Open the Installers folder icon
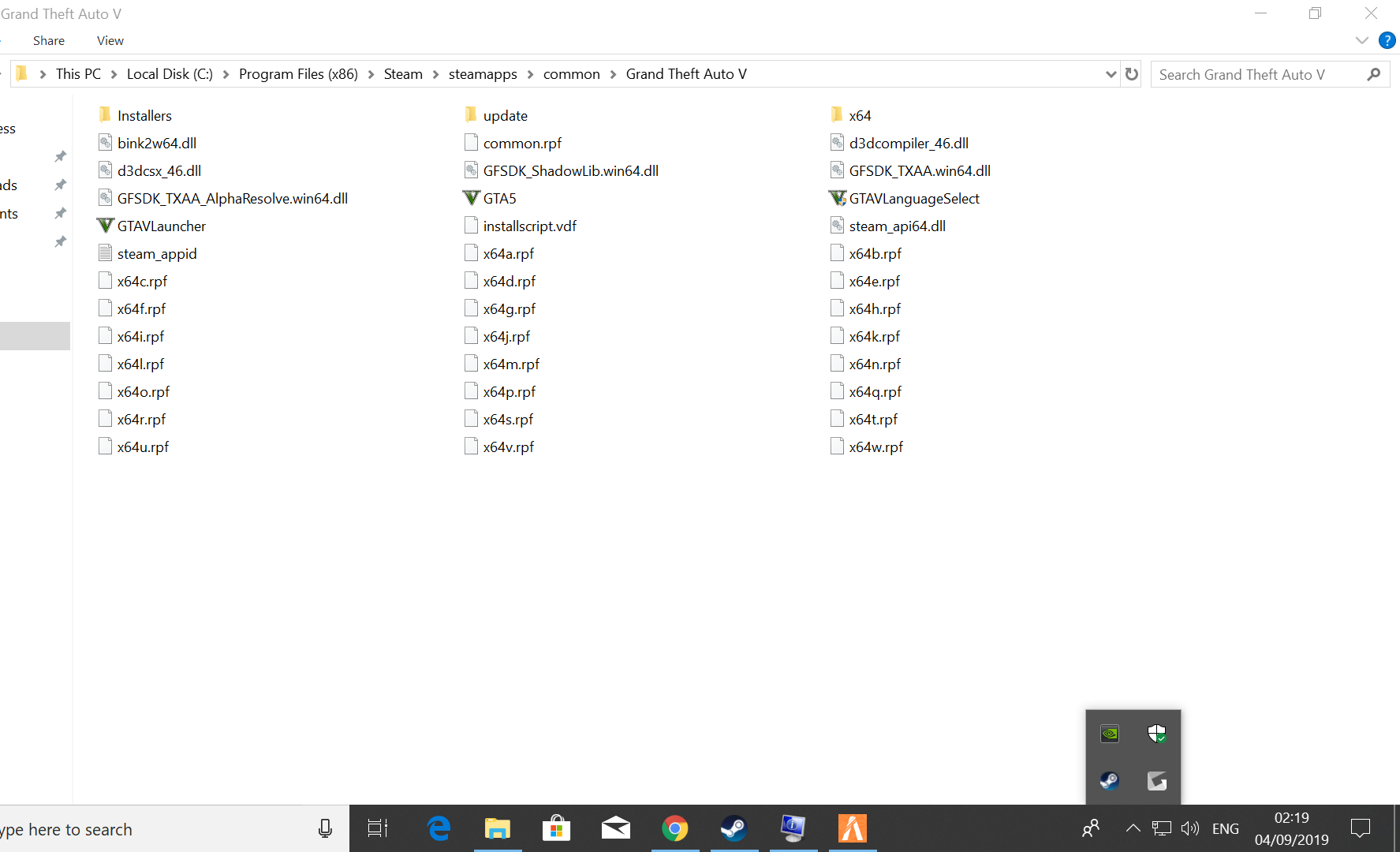The image size is (1400, 852). tap(105, 115)
